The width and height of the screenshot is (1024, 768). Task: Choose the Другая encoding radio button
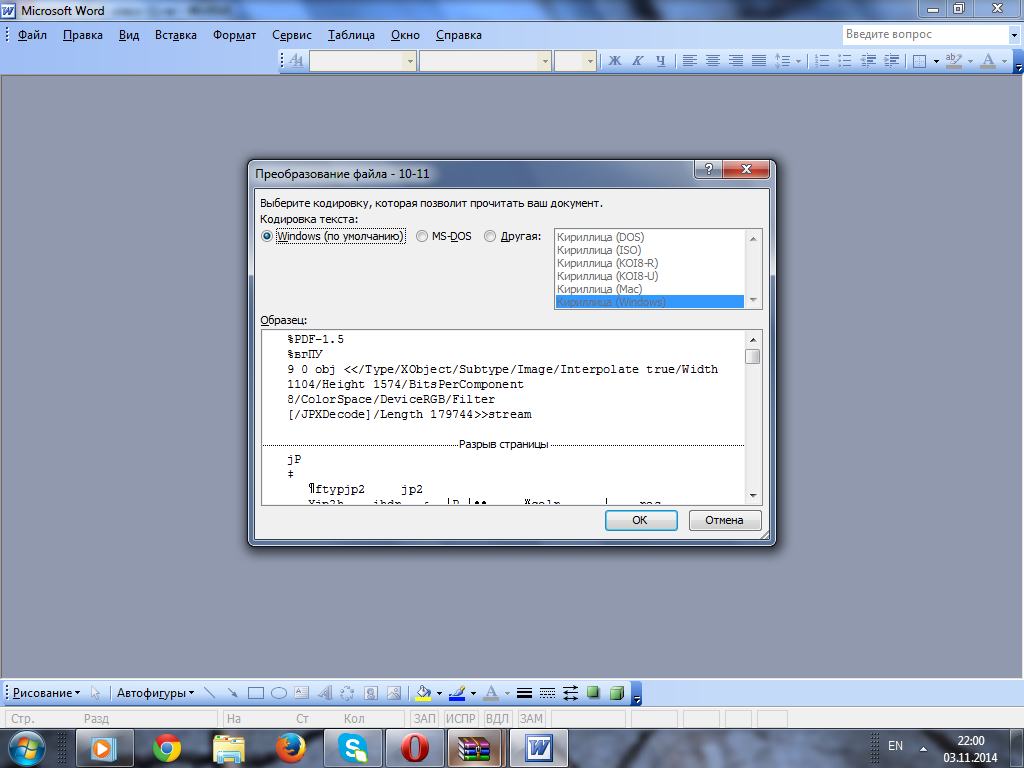tap(490, 236)
